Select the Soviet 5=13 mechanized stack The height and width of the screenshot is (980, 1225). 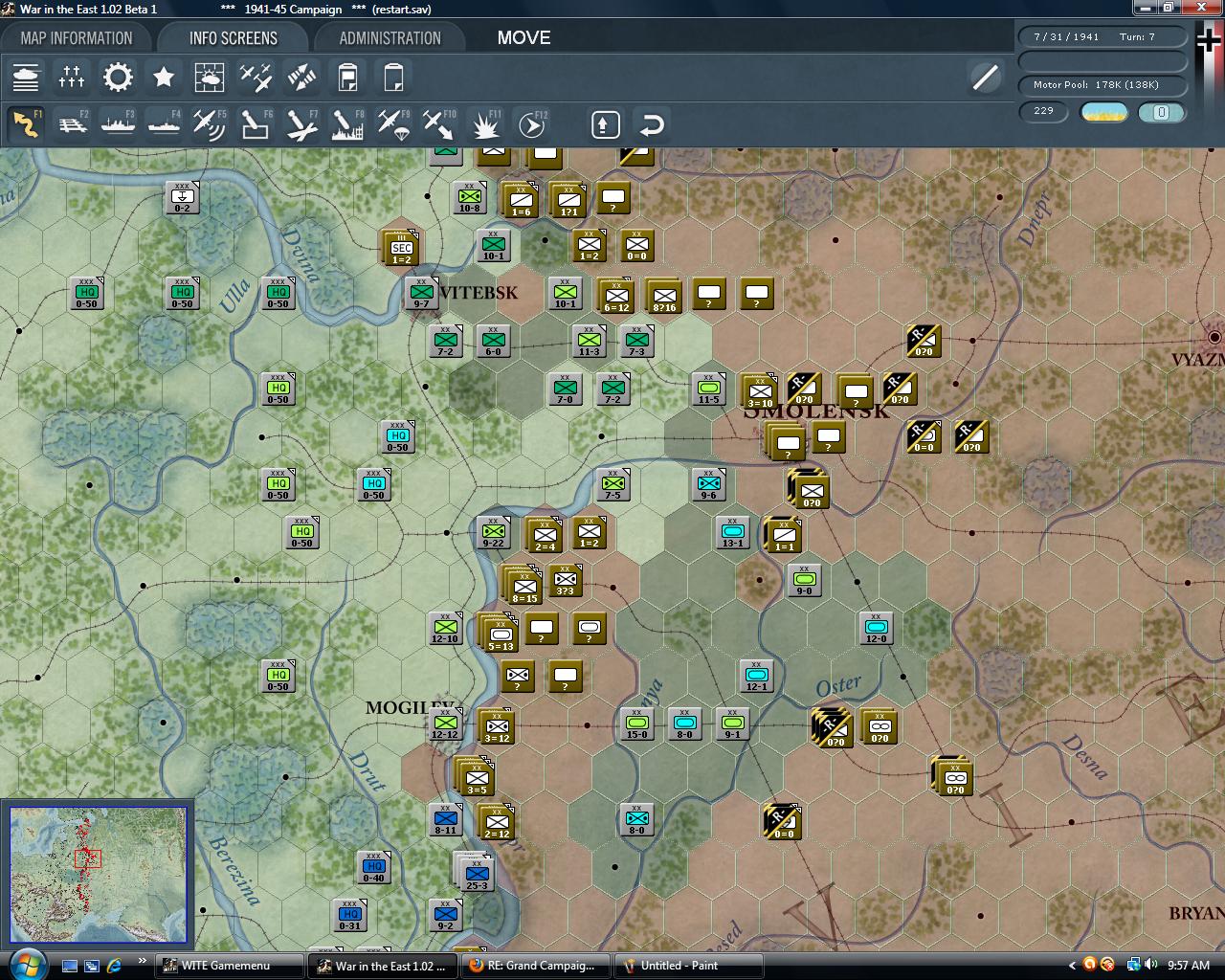coord(500,634)
